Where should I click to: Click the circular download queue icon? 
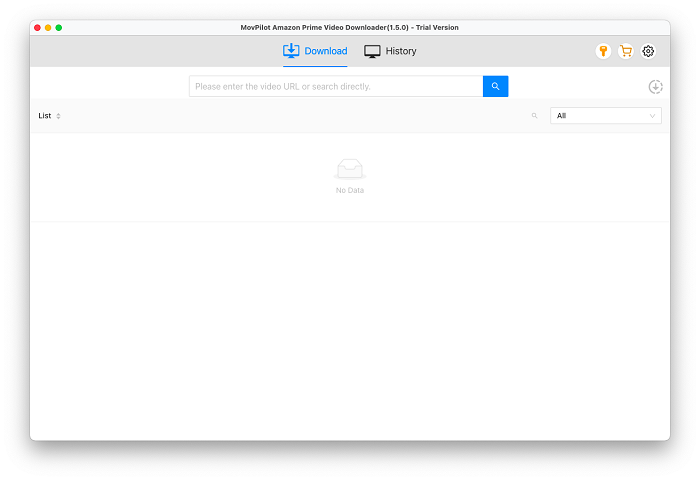(655, 87)
